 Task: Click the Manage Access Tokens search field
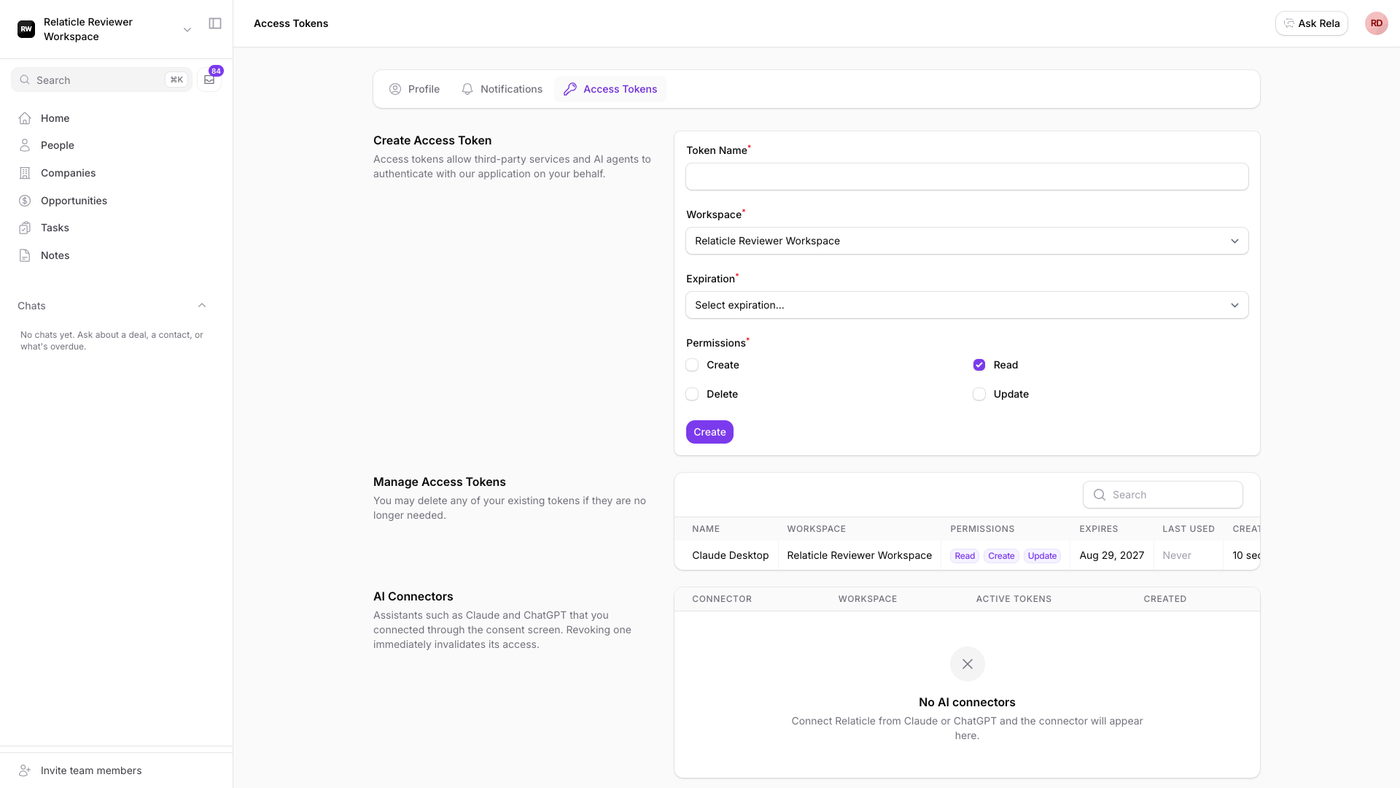(x=1163, y=495)
